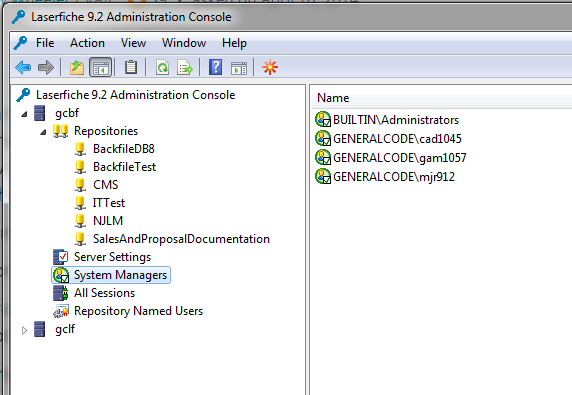
Task: Click the key icon in the title bar
Action: pos(18,17)
